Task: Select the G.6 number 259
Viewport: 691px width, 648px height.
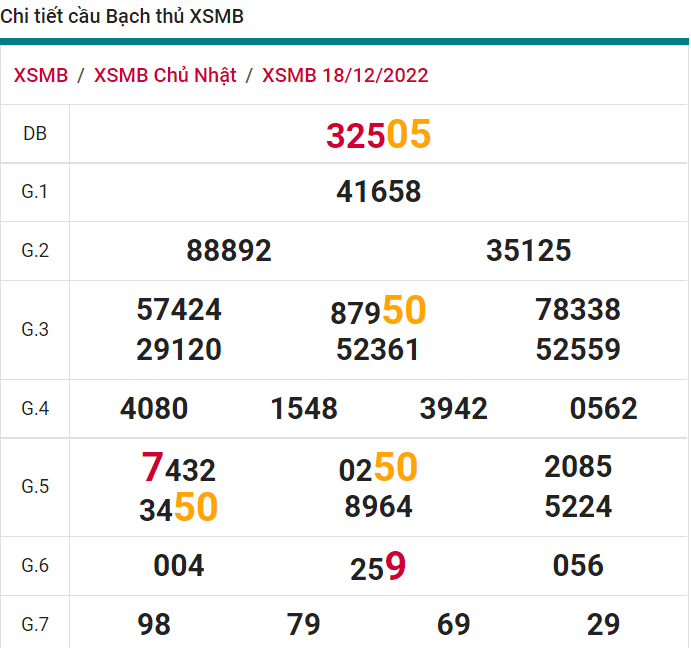Action: 378,567
